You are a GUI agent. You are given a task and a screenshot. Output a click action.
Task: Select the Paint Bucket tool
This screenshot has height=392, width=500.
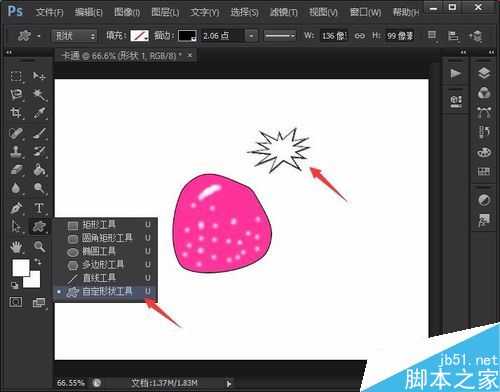point(39,170)
